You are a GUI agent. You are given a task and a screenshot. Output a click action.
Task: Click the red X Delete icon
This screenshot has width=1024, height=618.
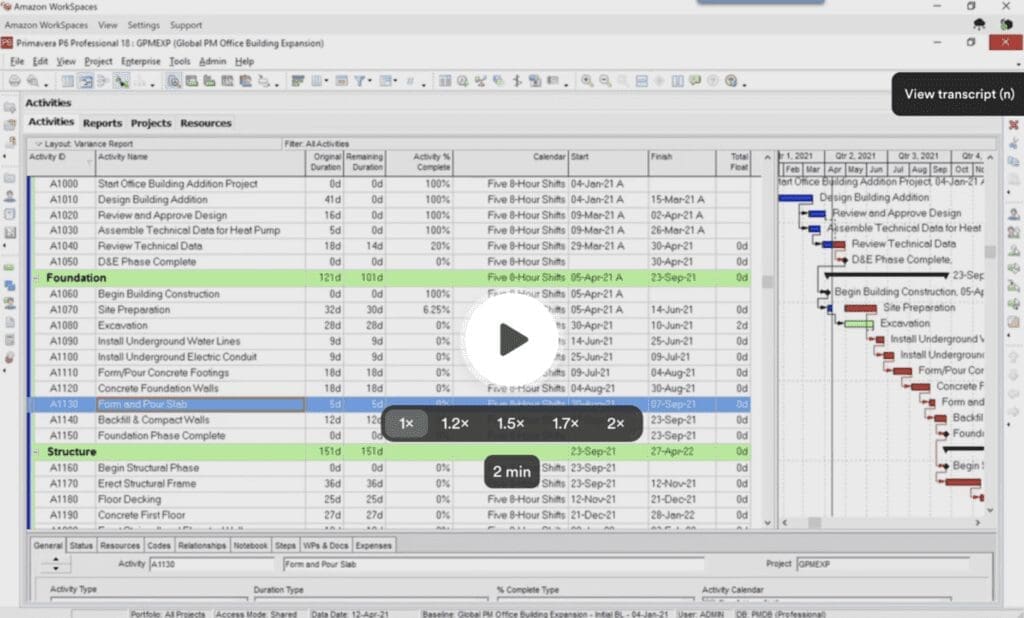click(x=1014, y=125)
